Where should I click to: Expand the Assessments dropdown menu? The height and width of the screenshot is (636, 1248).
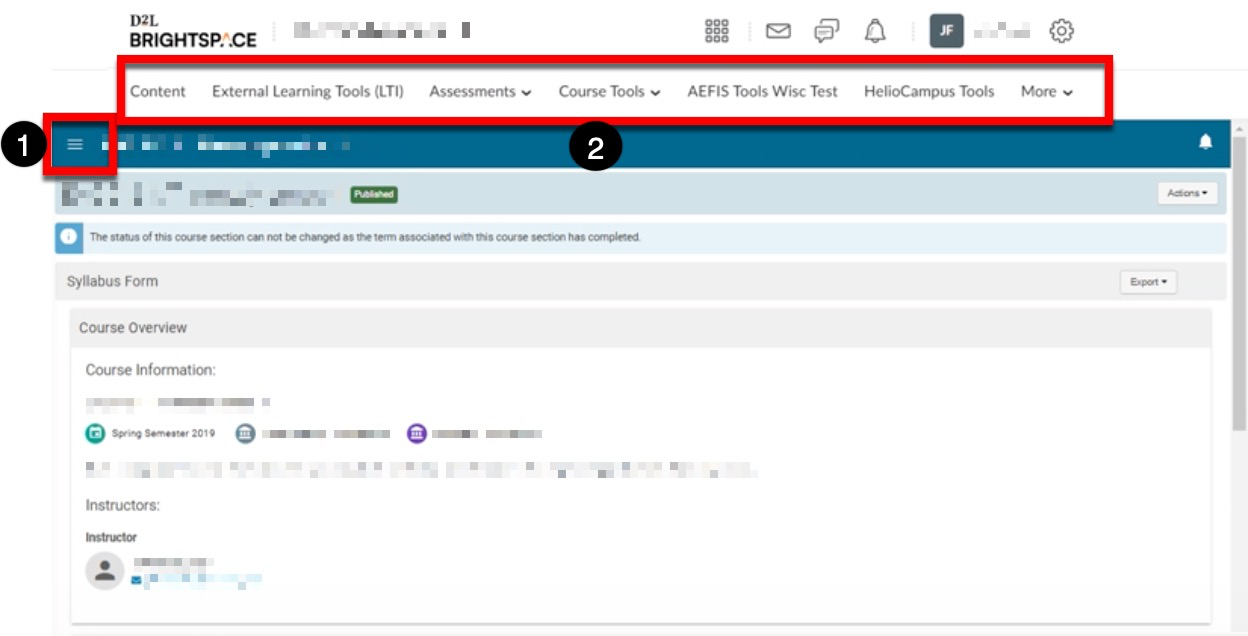click(480, 92)
